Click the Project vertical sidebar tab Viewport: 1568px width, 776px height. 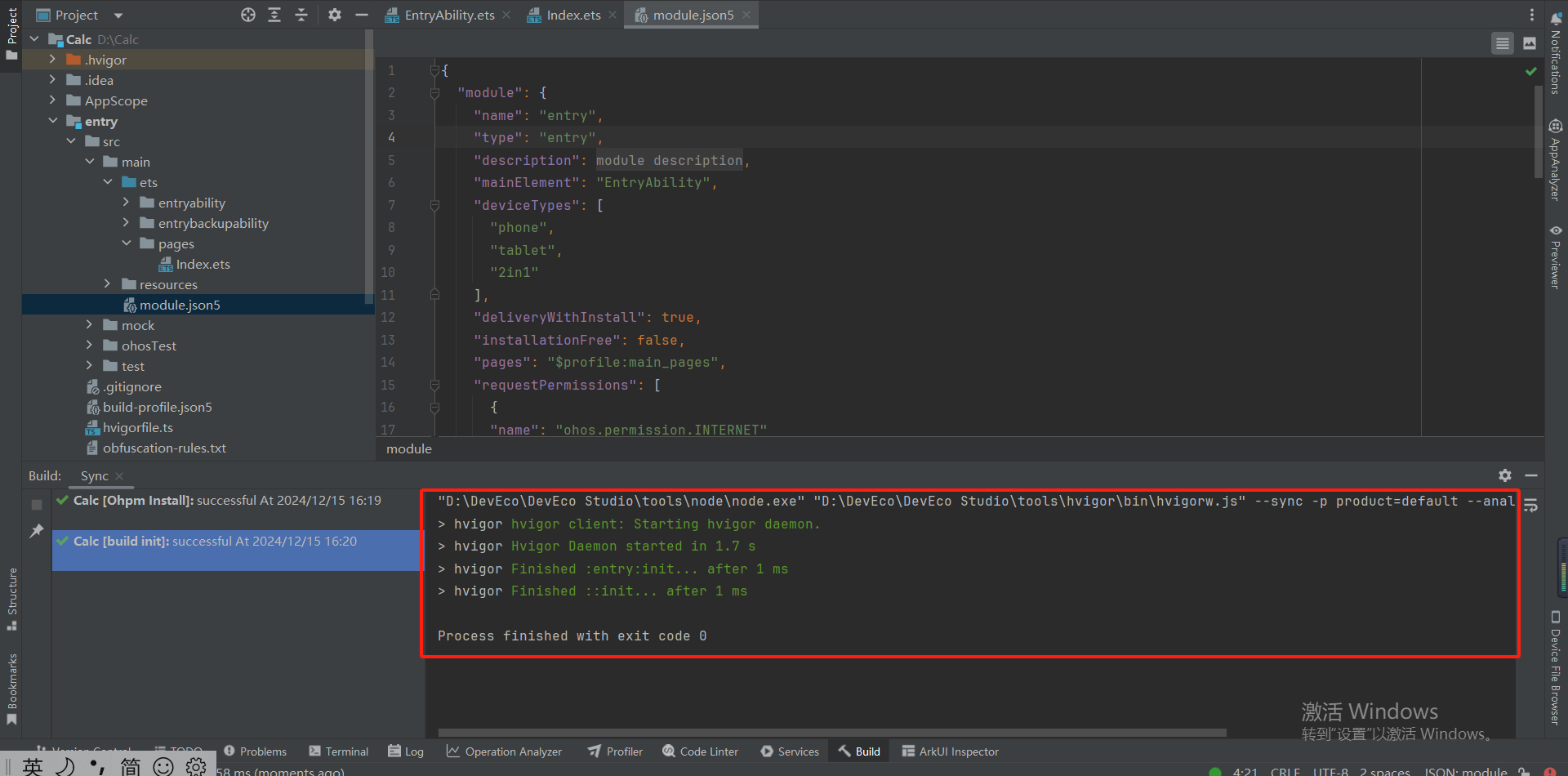[x=11, y=33]
